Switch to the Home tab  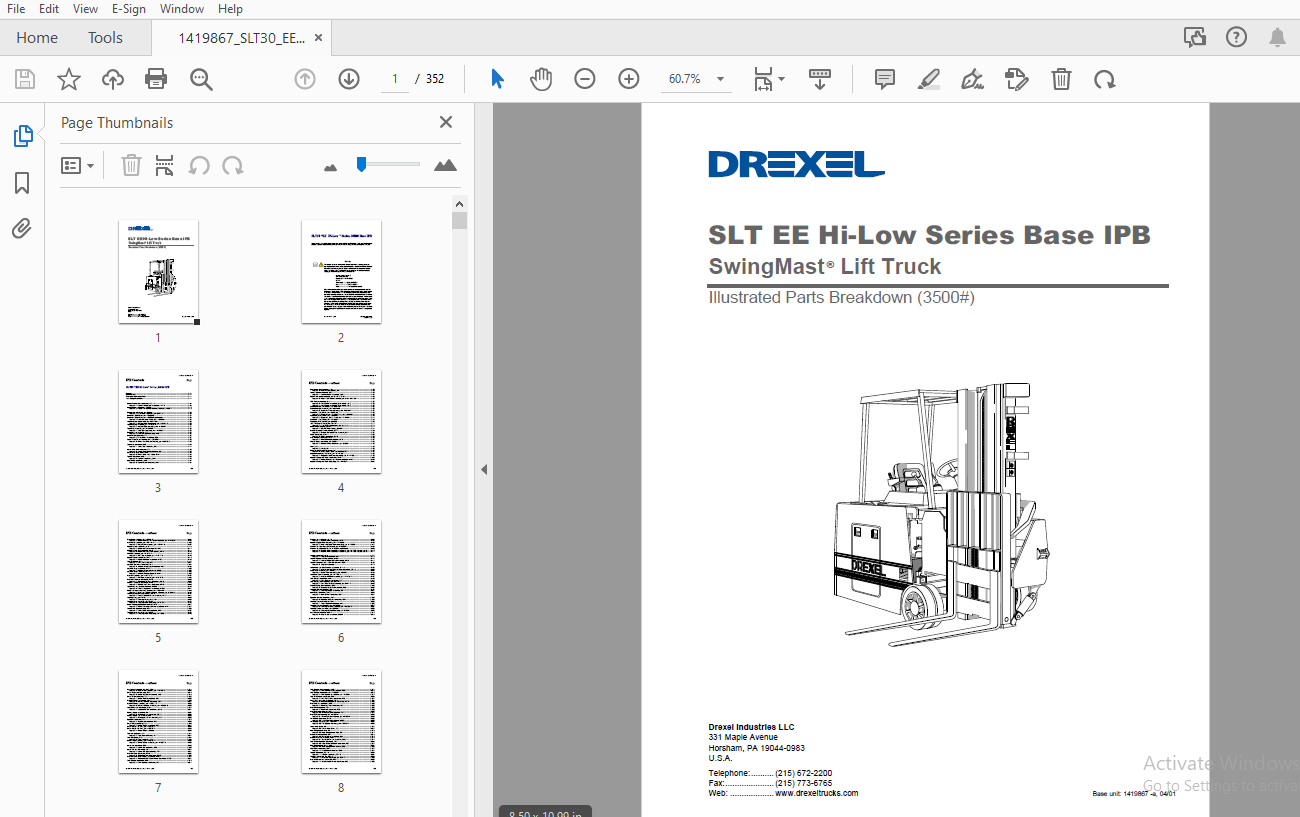37,38
